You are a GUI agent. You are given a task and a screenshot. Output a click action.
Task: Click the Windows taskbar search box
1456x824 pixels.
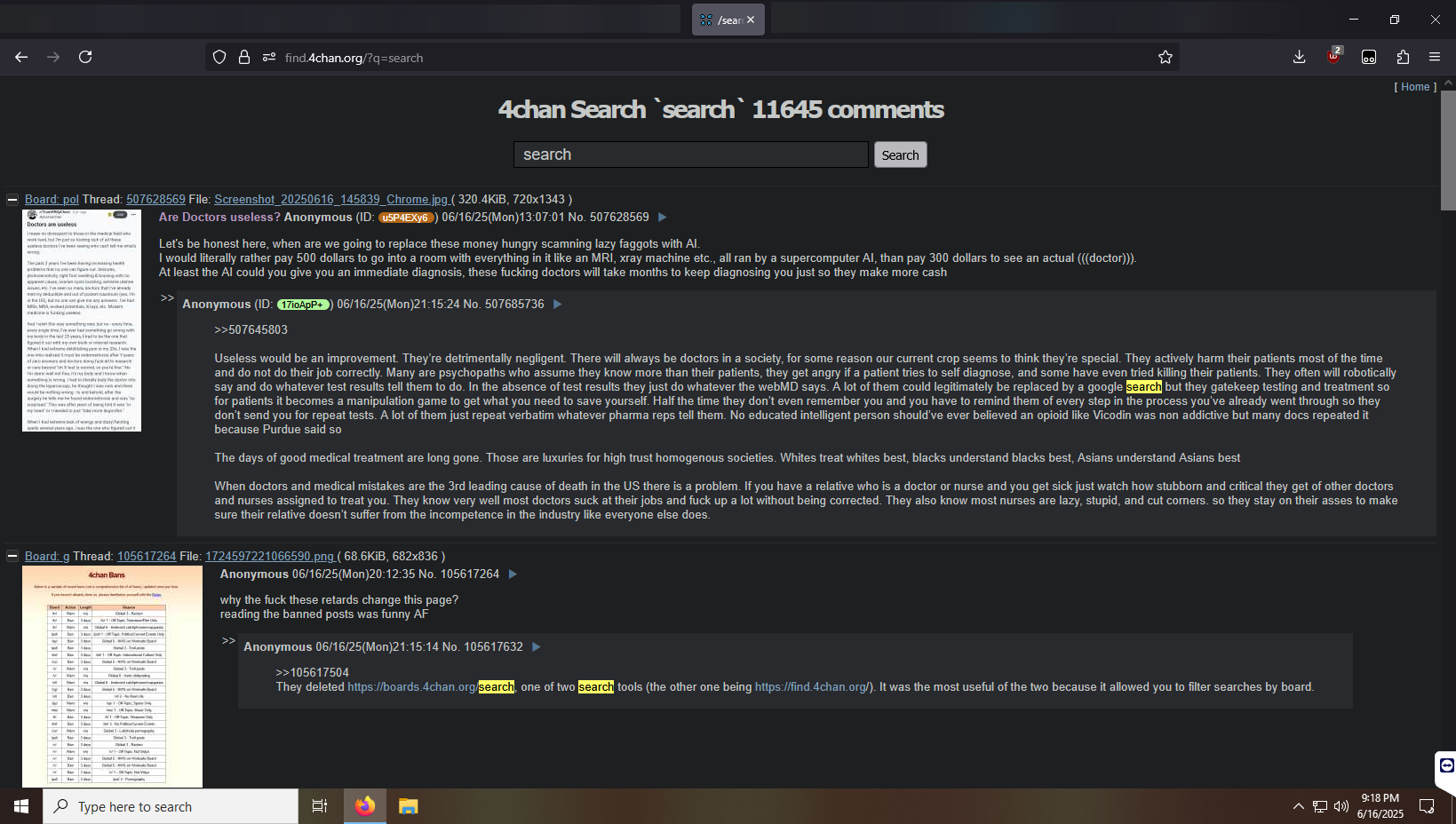coord(171,806)
